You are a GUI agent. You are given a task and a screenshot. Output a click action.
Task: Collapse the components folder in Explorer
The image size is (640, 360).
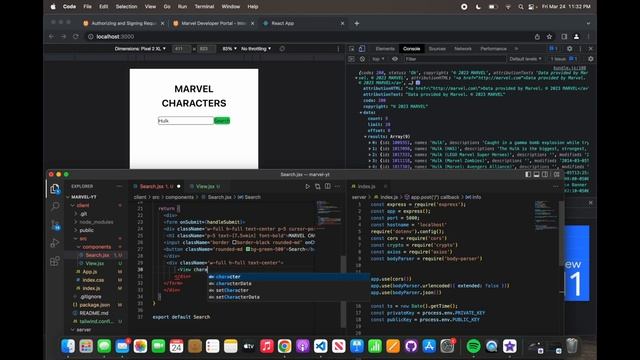97,247
